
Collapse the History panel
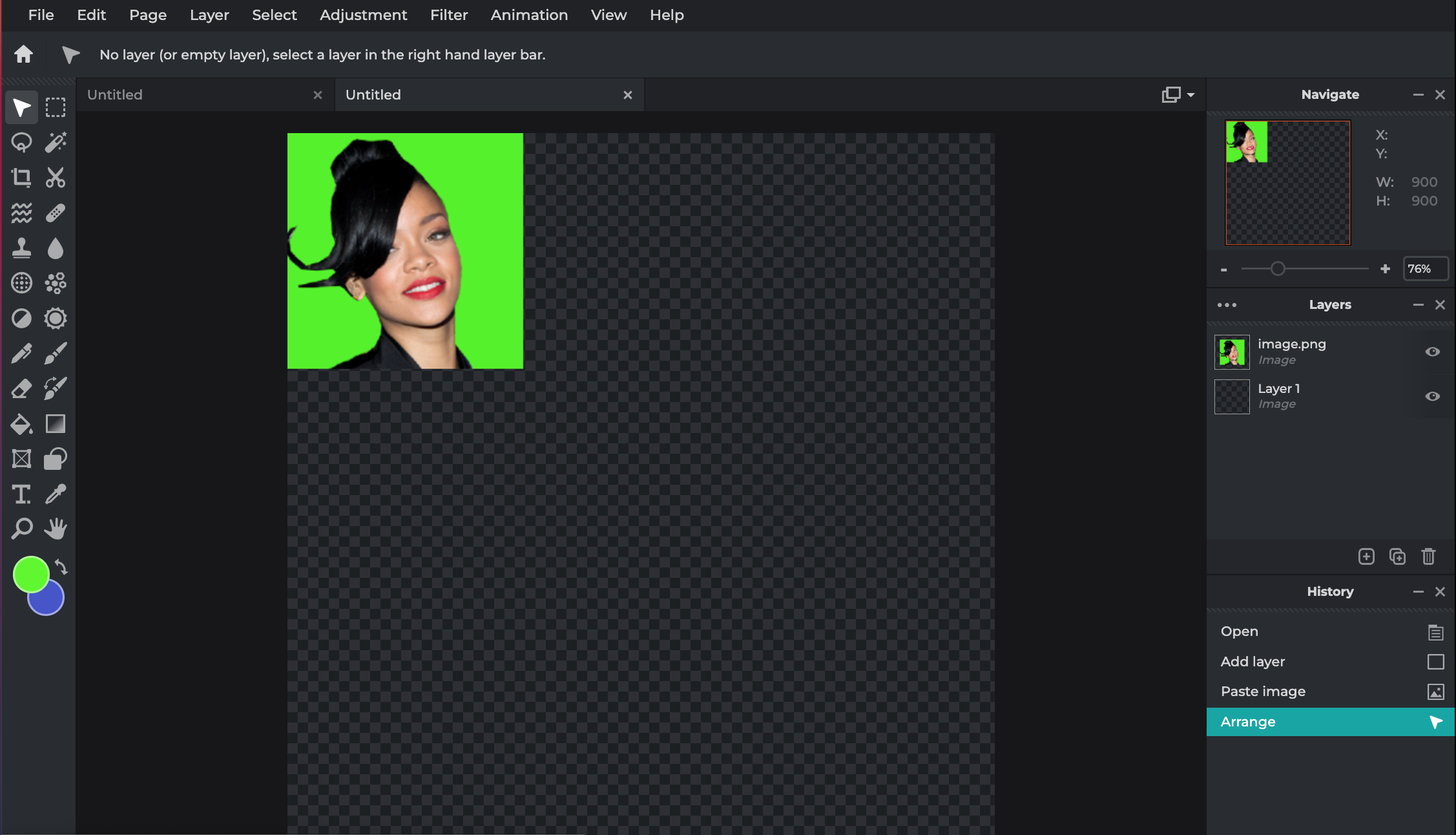(x=1418, y=592)
